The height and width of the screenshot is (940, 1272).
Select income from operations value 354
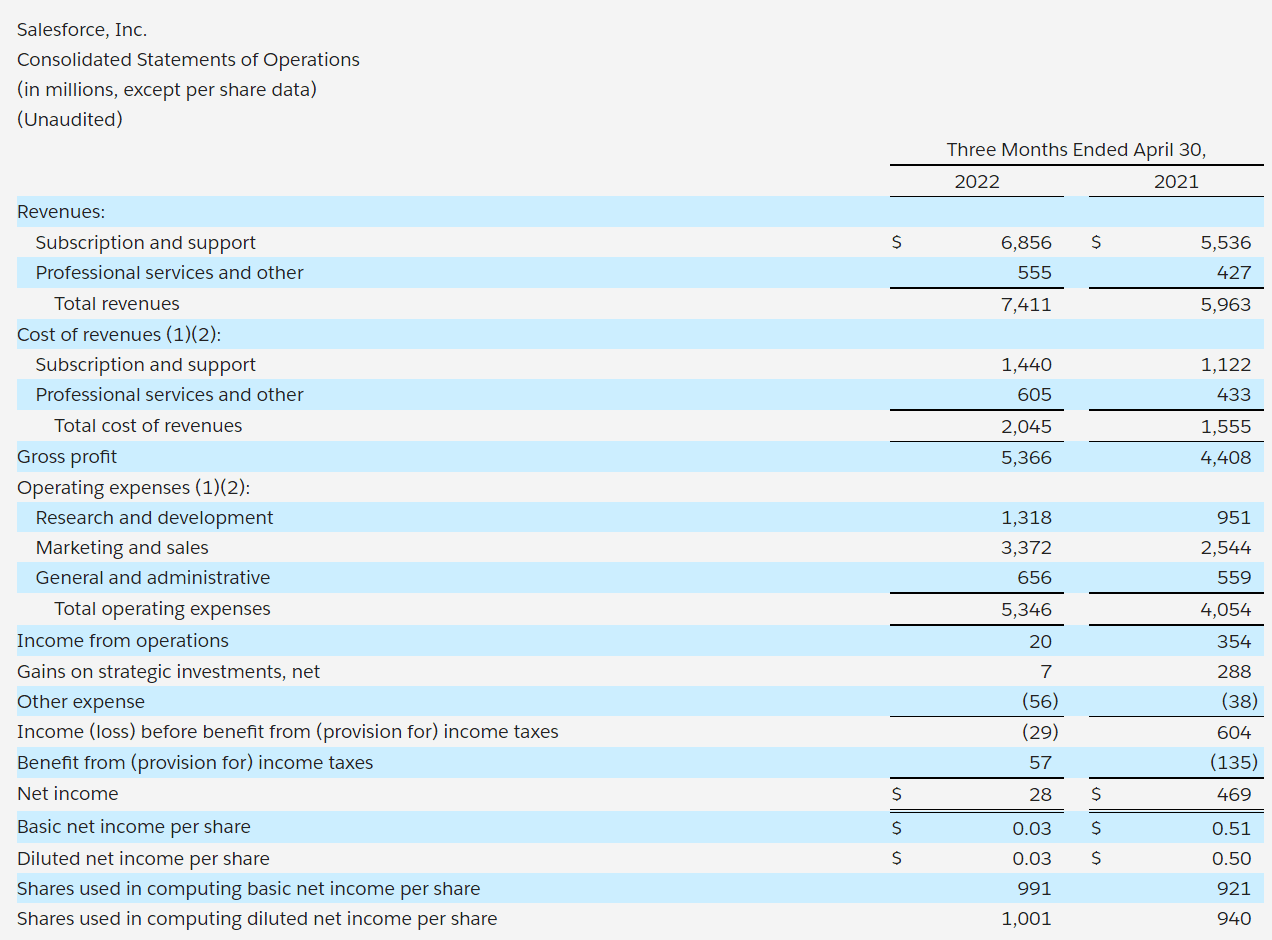[x=1234, y=641]
